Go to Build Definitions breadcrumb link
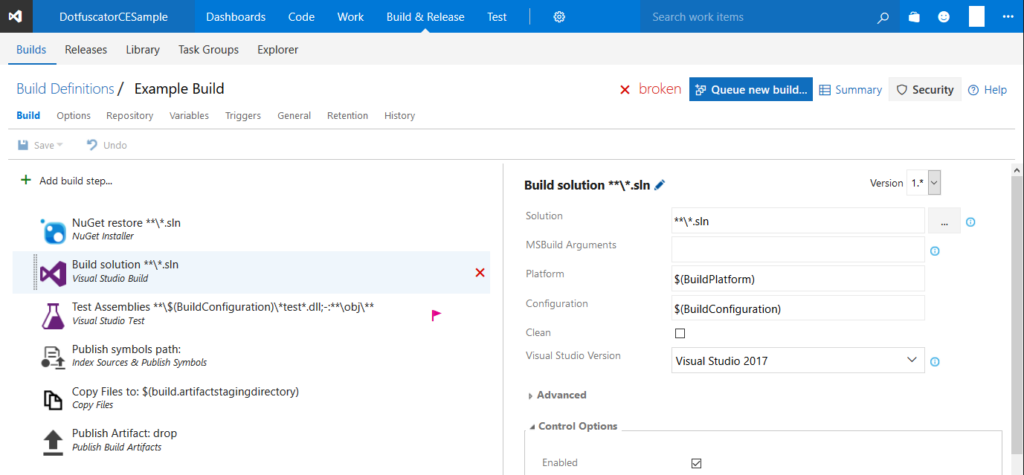Image resolution: width=1024 pixels, height=475 pixels. [65, 89]
